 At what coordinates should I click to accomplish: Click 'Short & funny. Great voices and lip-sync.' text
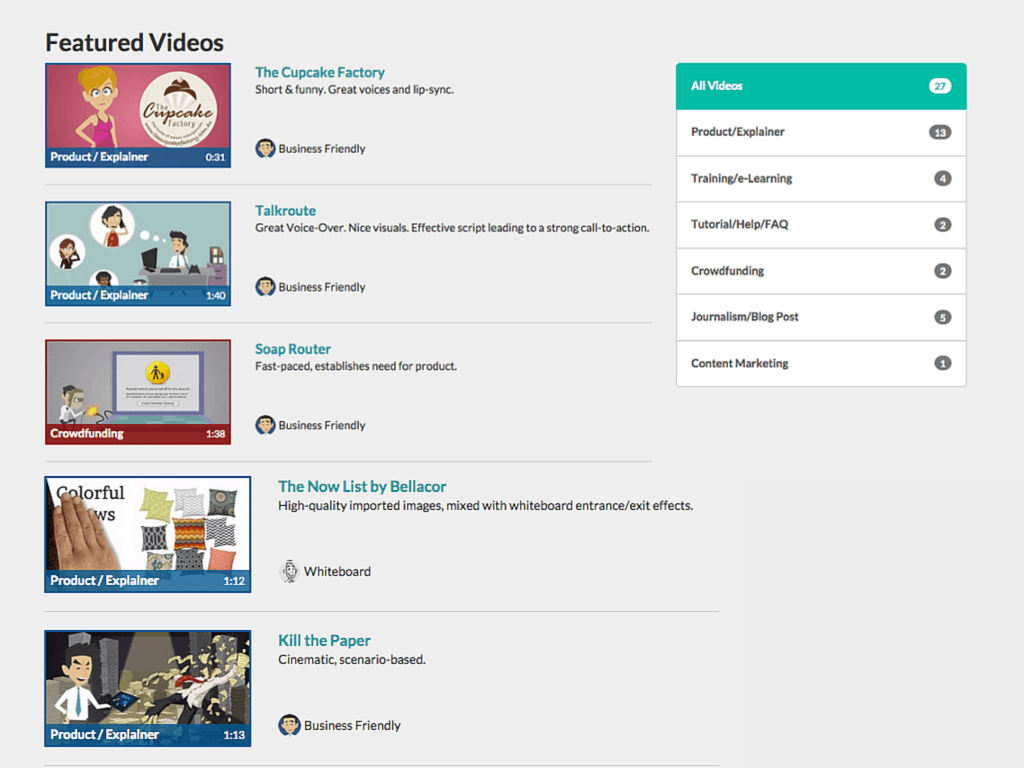[354, 89]
